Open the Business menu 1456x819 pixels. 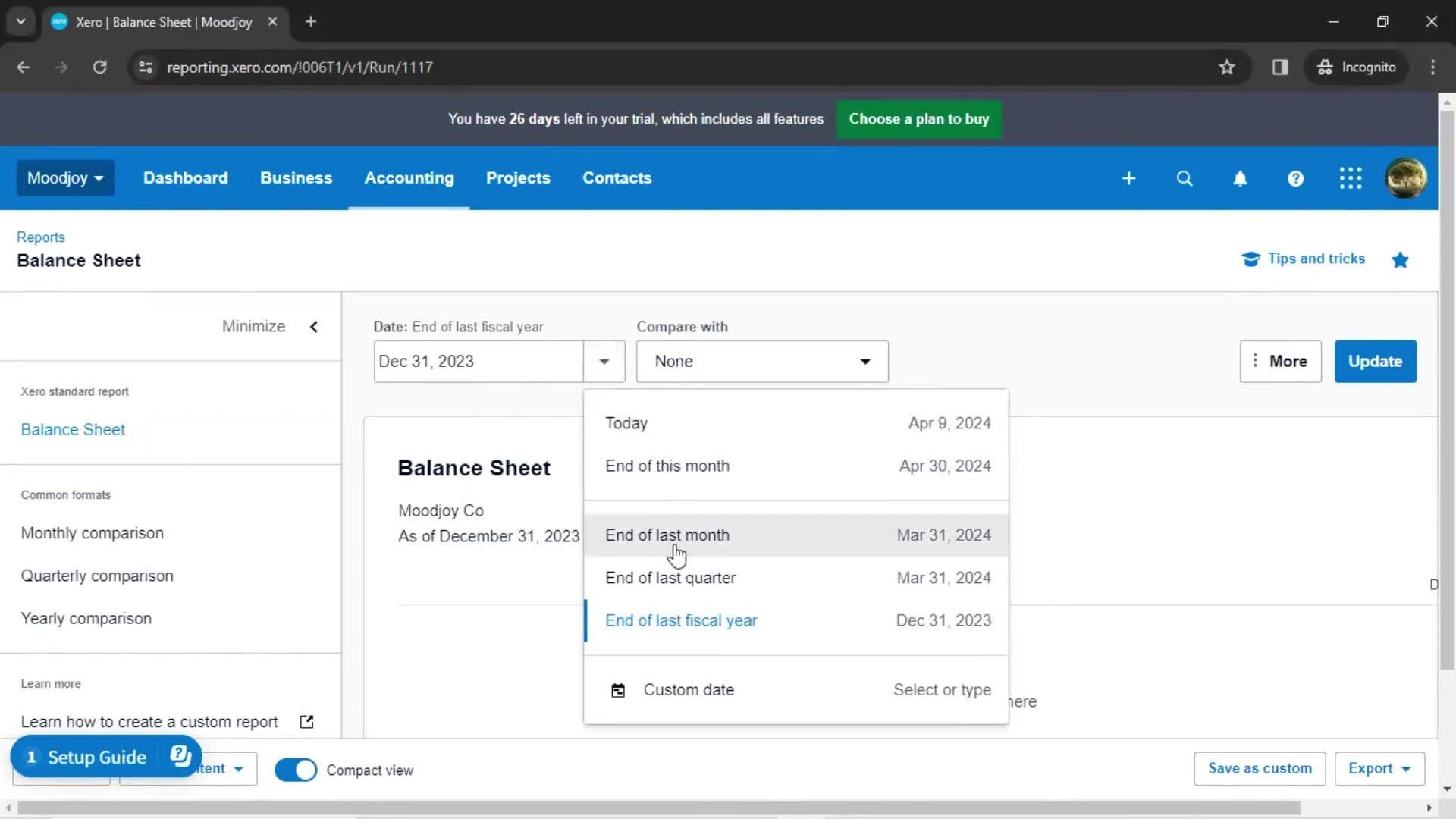click(x=296, y=178)
